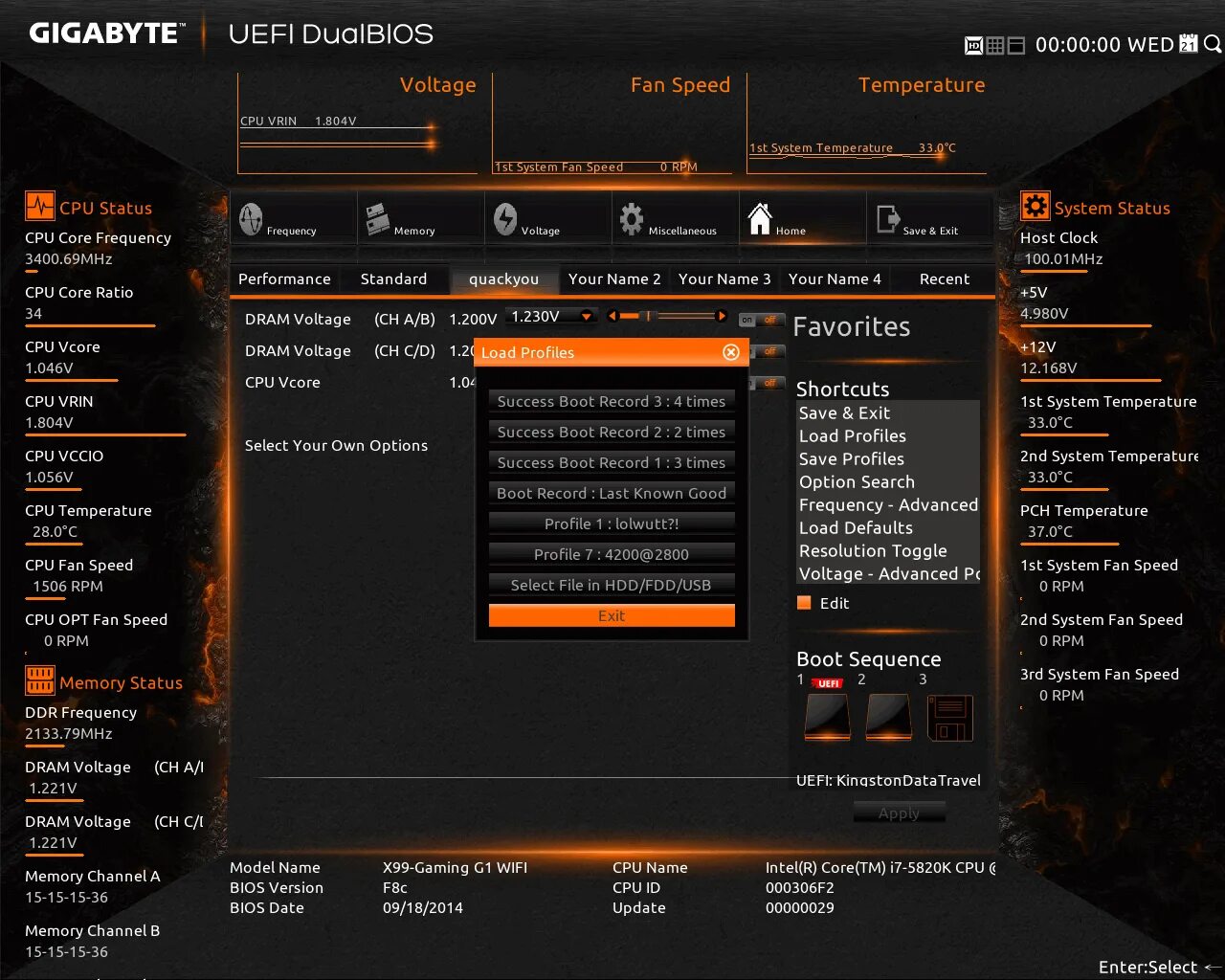The image size is (1225, 980).
Task: Open the Save & Exit shortcut
Action: pos(888,412)
